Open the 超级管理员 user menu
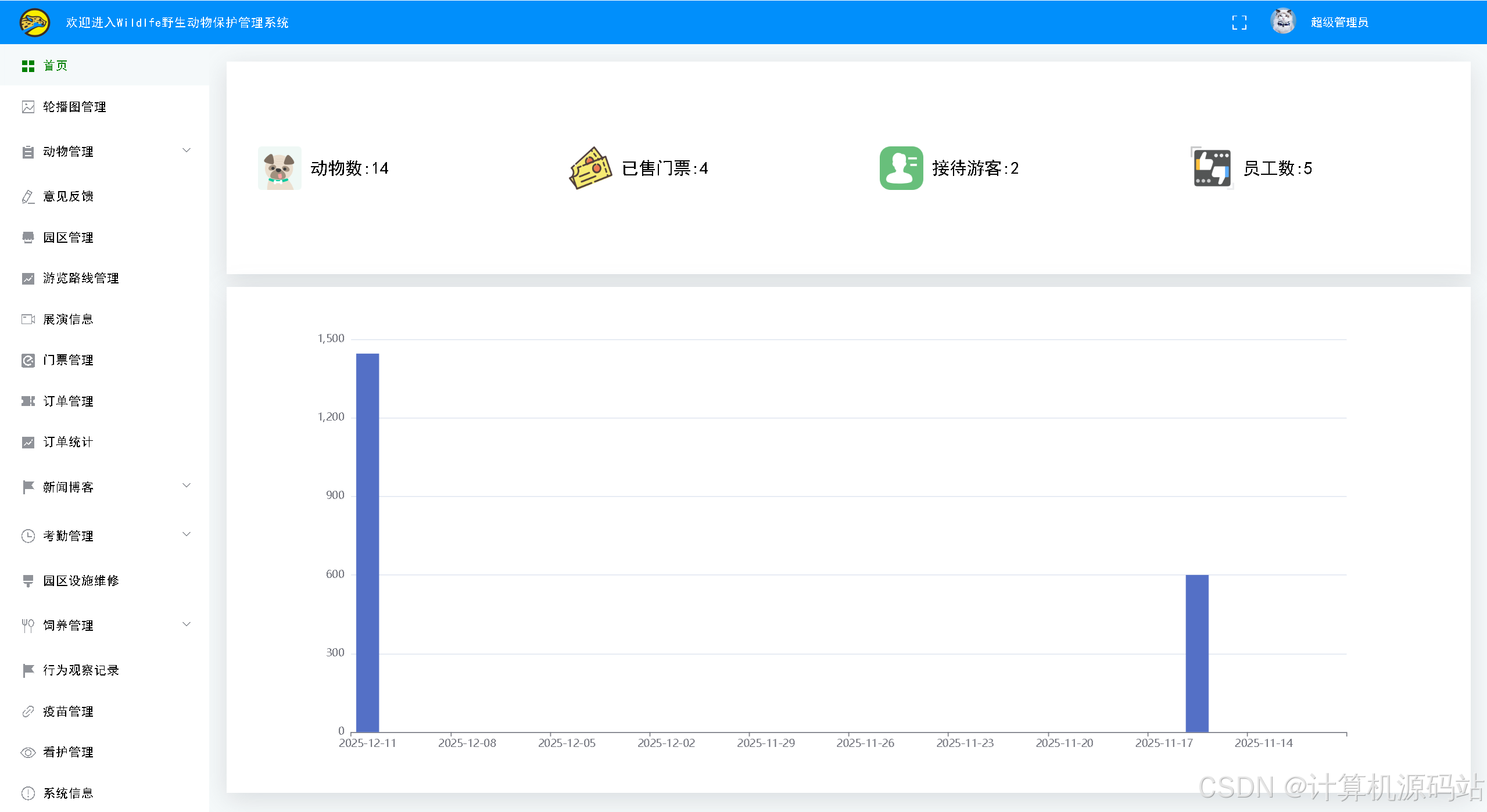1487x812 pixels. (x=1339, y=23)
